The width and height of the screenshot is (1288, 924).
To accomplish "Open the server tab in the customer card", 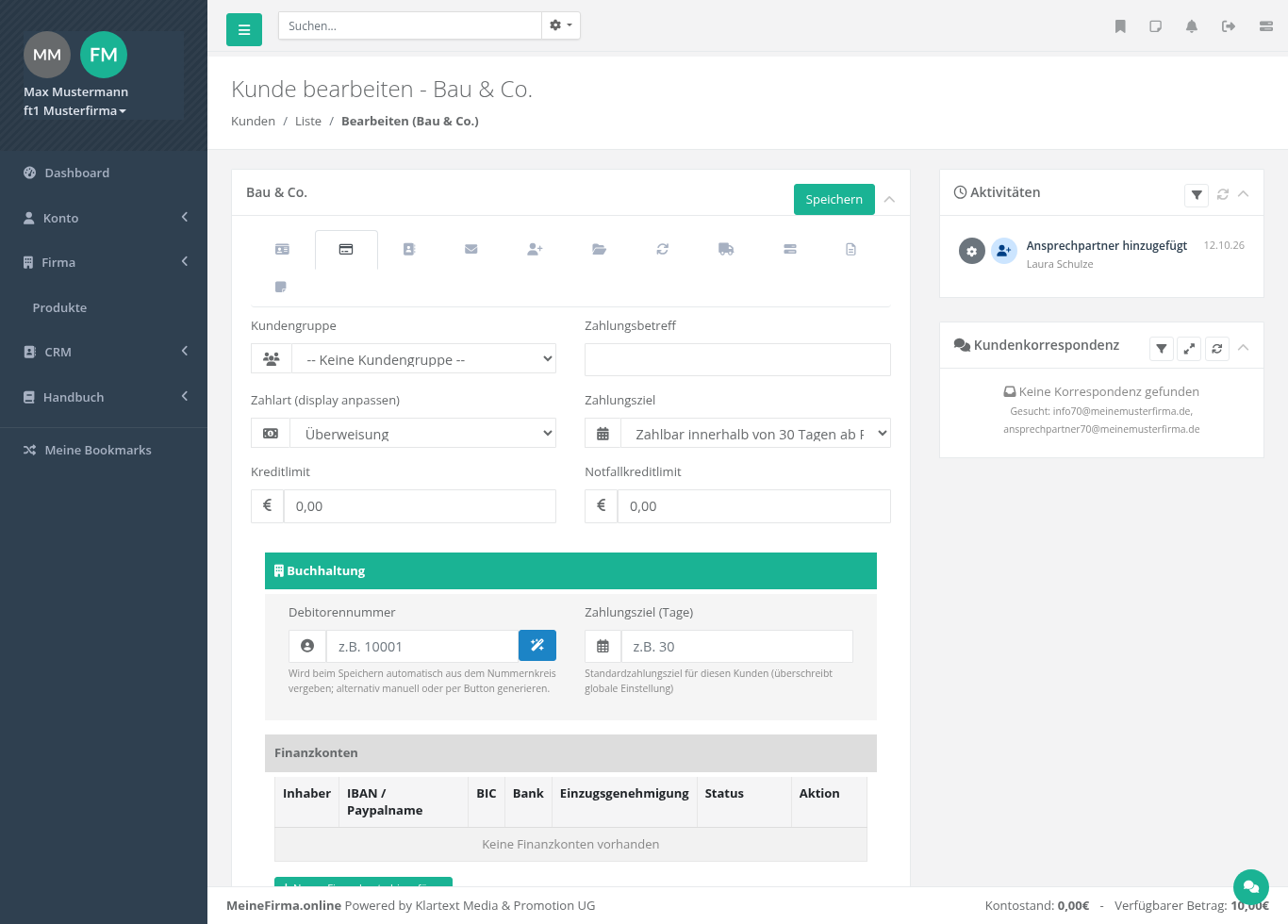I will click(x=790, y=249).
